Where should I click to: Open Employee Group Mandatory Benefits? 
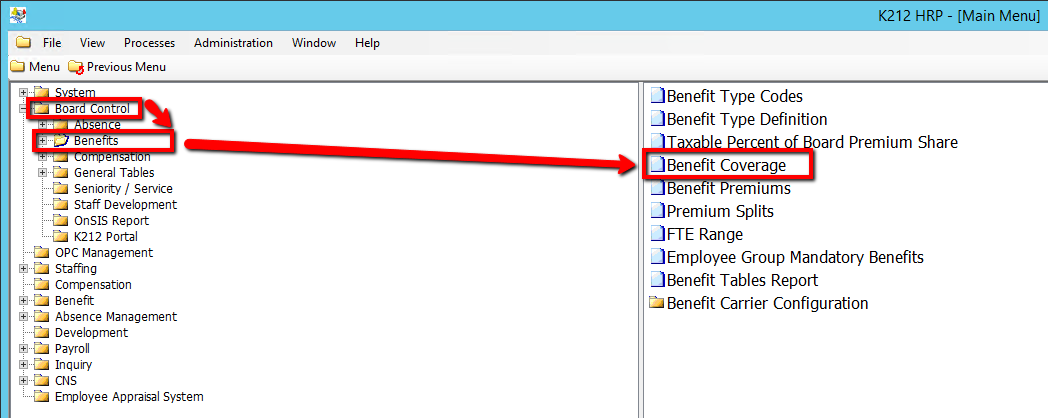(x=795, y=257)
